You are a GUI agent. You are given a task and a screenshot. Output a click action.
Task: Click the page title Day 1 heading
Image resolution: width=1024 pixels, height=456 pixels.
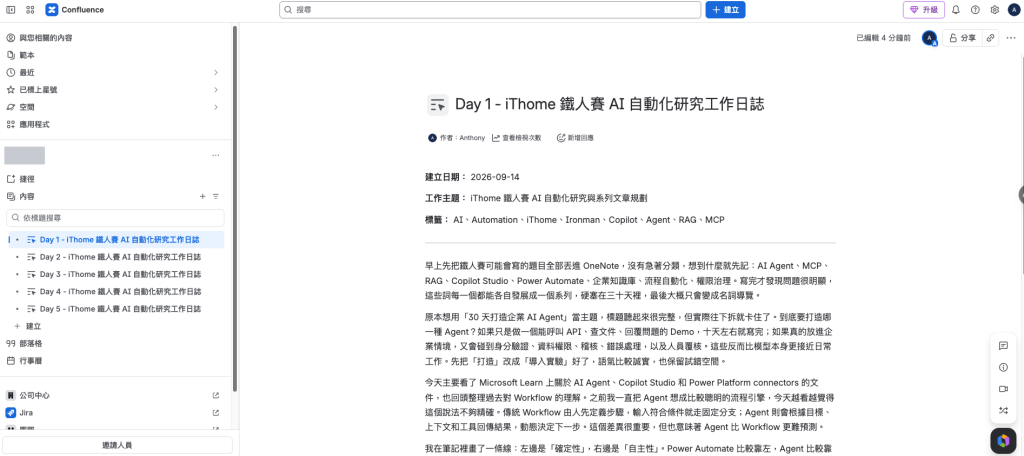(x=610, y=105)
